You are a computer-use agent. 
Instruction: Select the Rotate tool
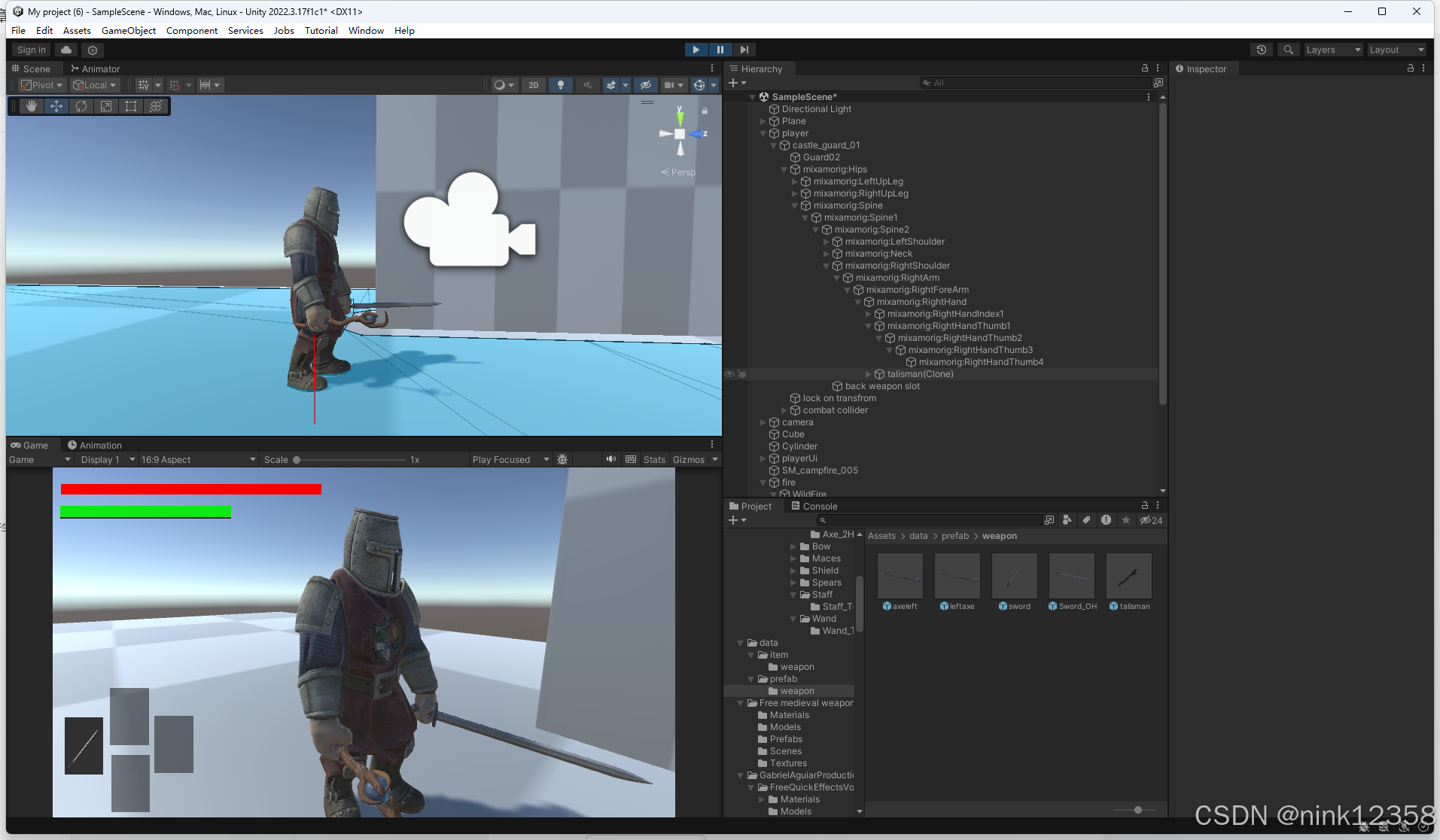(x=81, y=105)
